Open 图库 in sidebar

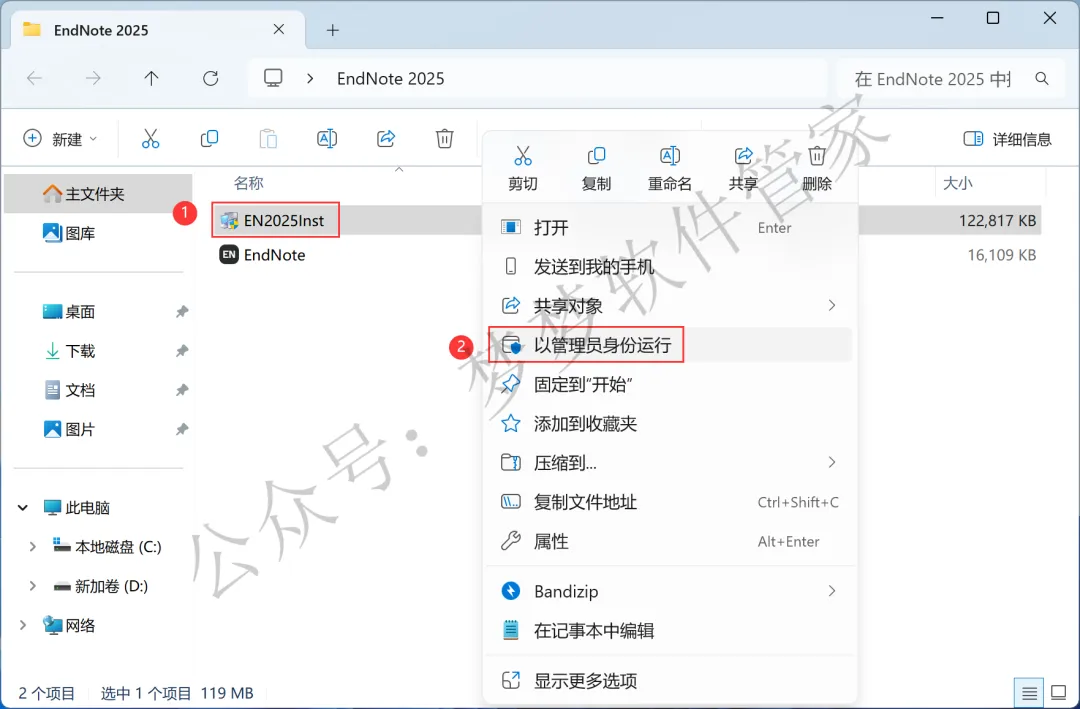[x=98, y=233]
